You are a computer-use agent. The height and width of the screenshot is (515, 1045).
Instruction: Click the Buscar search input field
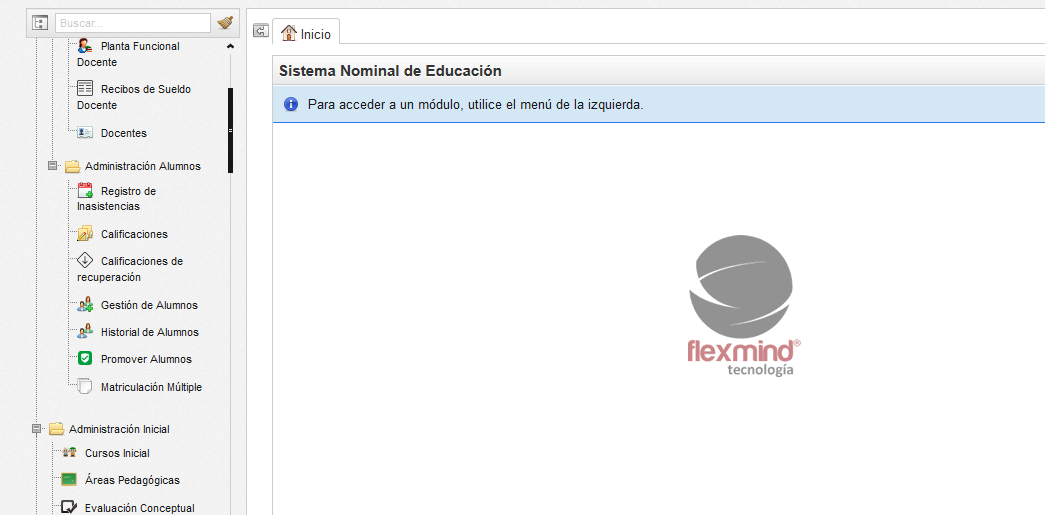click(133, 23)
